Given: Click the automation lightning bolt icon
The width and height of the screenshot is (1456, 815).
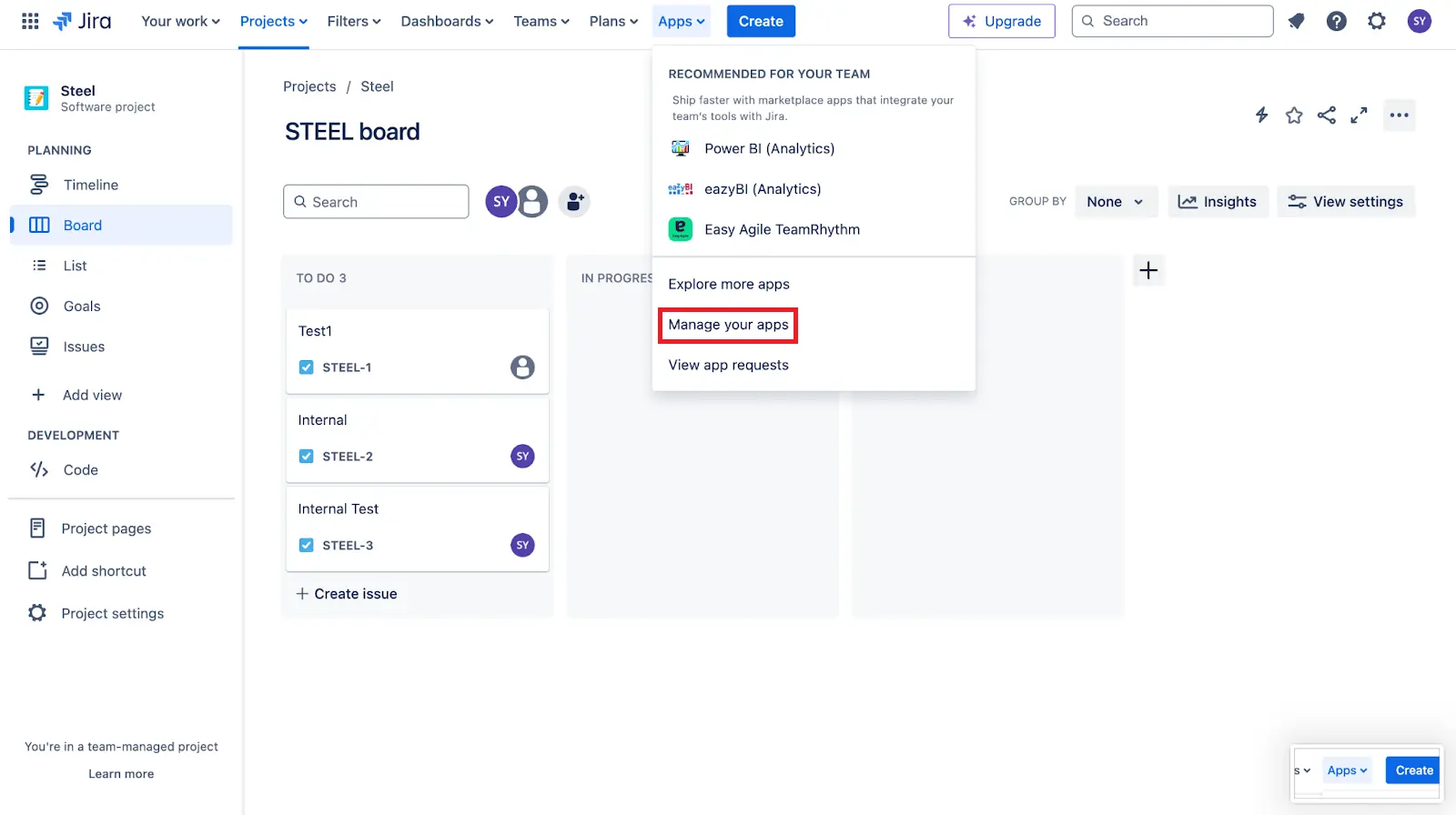Looking at the screenshot, I should [1261, 115].
